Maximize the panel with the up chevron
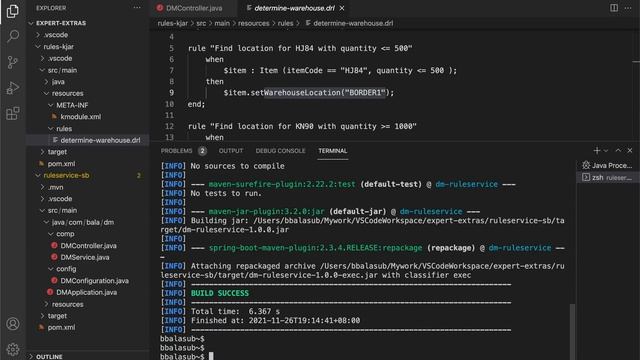This screenshot has height=360, width=640. [618, 151]
